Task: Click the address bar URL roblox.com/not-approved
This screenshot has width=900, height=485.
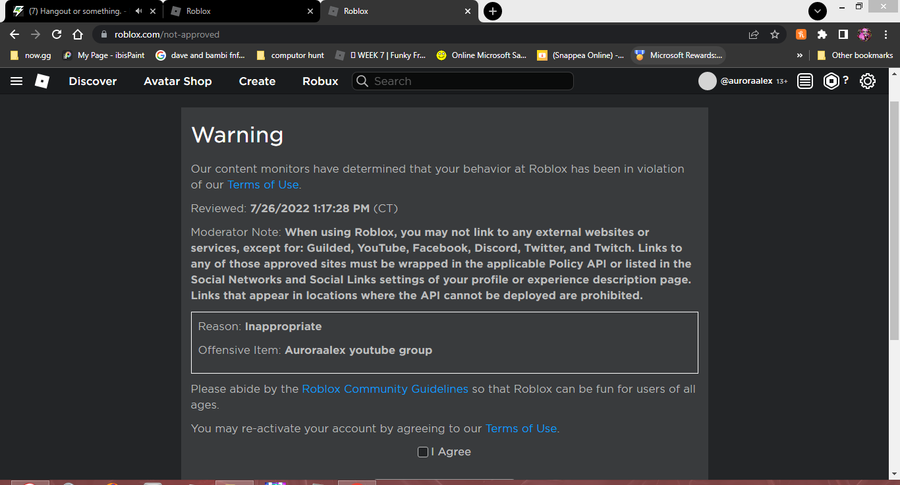Action: (166, 34)
